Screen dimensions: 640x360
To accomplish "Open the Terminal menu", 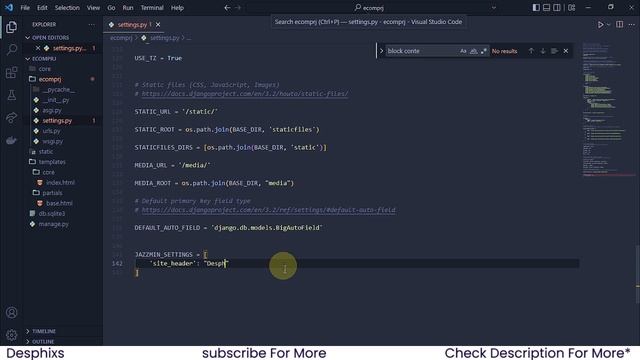I will coord(152,8).
